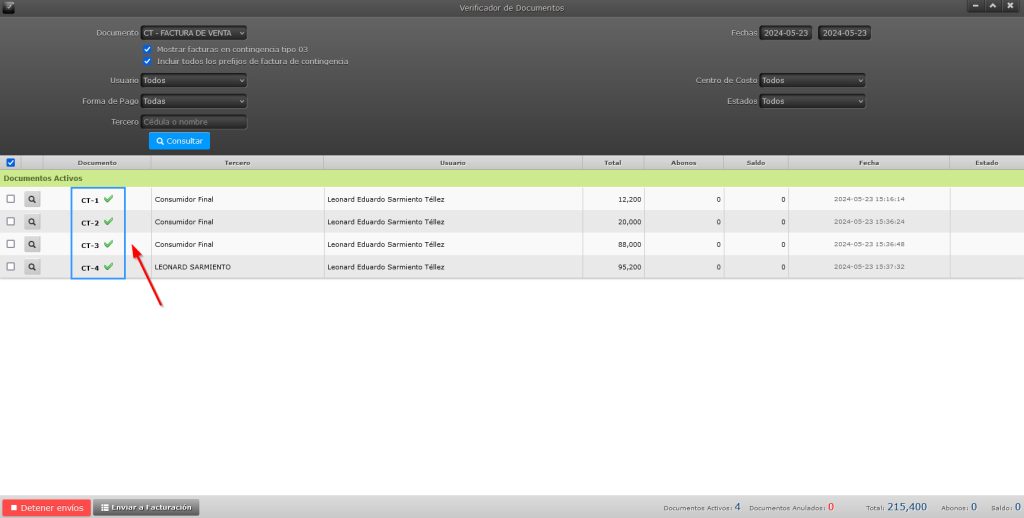1024x518 pixels.
Task: Open the Forma de Pago dropdown
Action: 193,101
